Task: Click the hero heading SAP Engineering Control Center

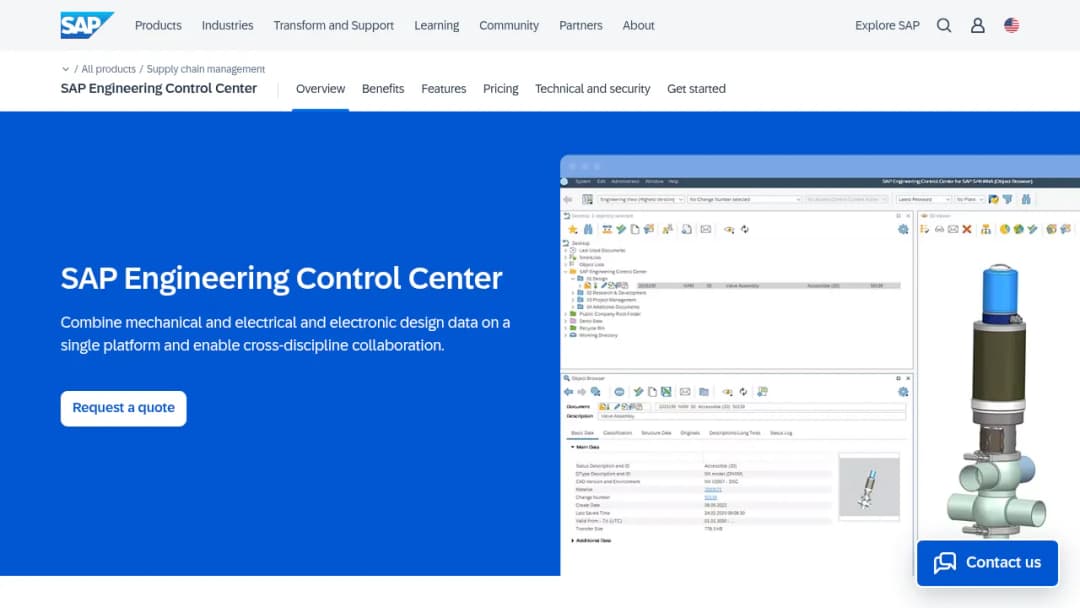Action: pos(281,279)
